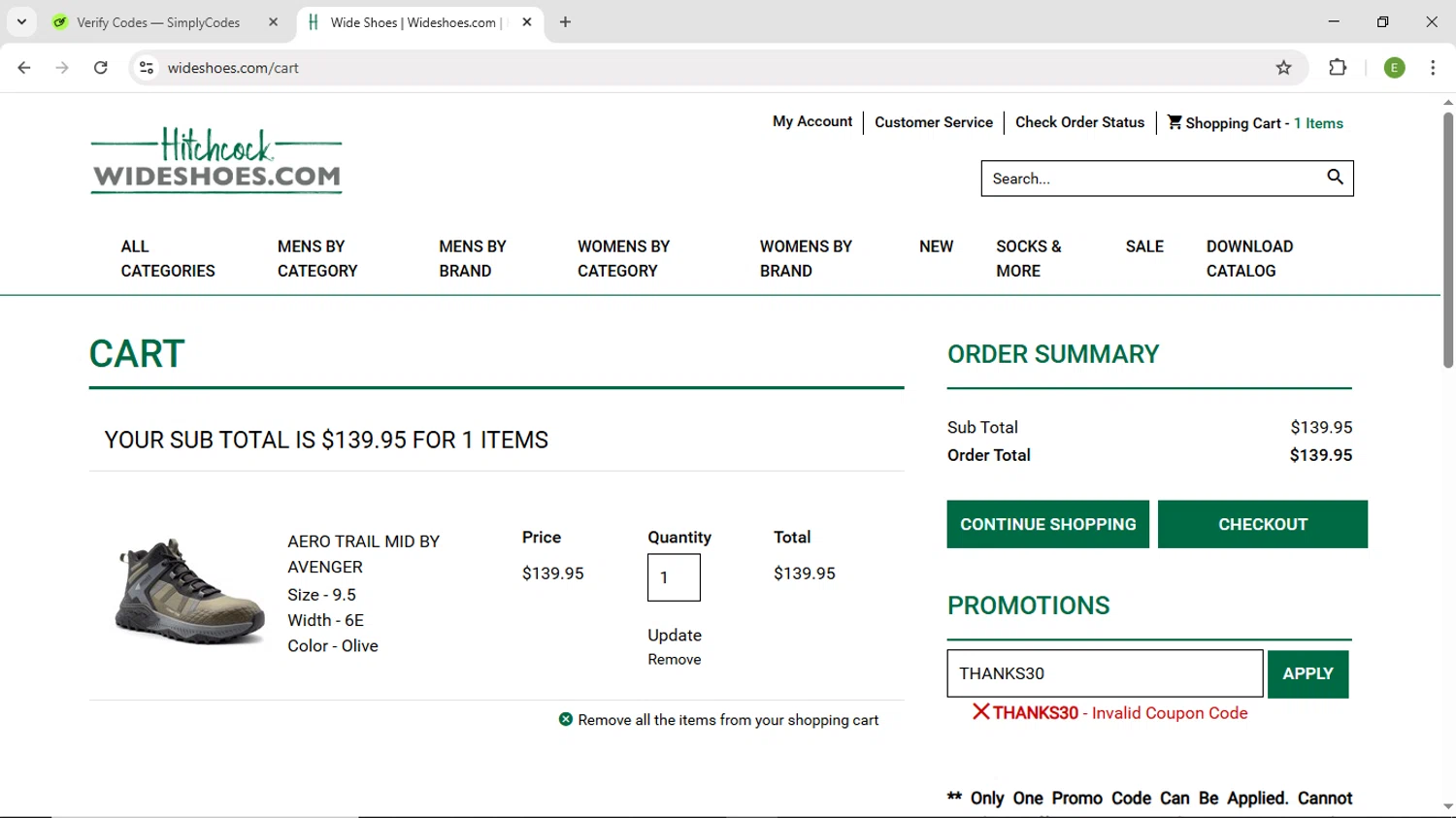Image resolution: width=1456 pixels, height=818 pixels.
Task: Open the browser extensions puzzle icon
Action: click(x=1338, y=68)
